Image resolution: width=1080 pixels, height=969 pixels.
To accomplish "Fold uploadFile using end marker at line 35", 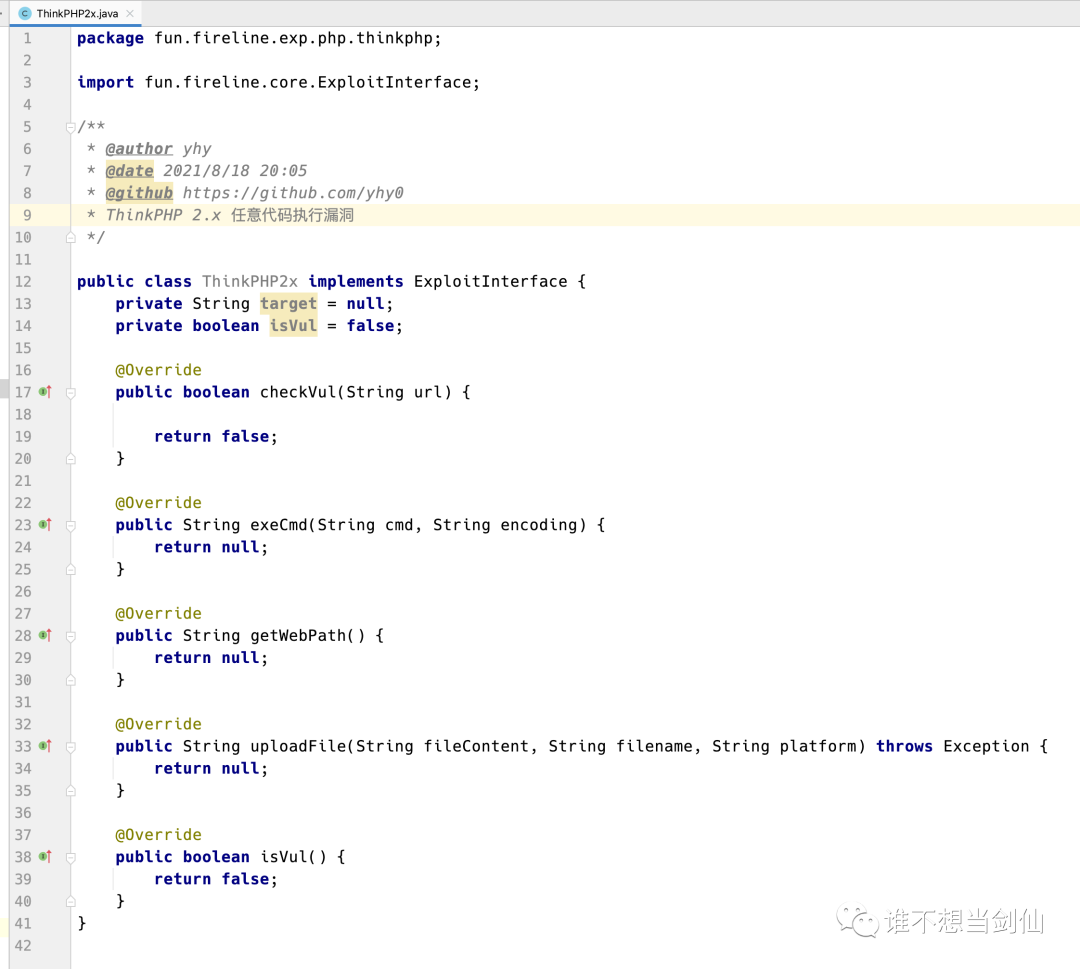I will coord(70,791).
